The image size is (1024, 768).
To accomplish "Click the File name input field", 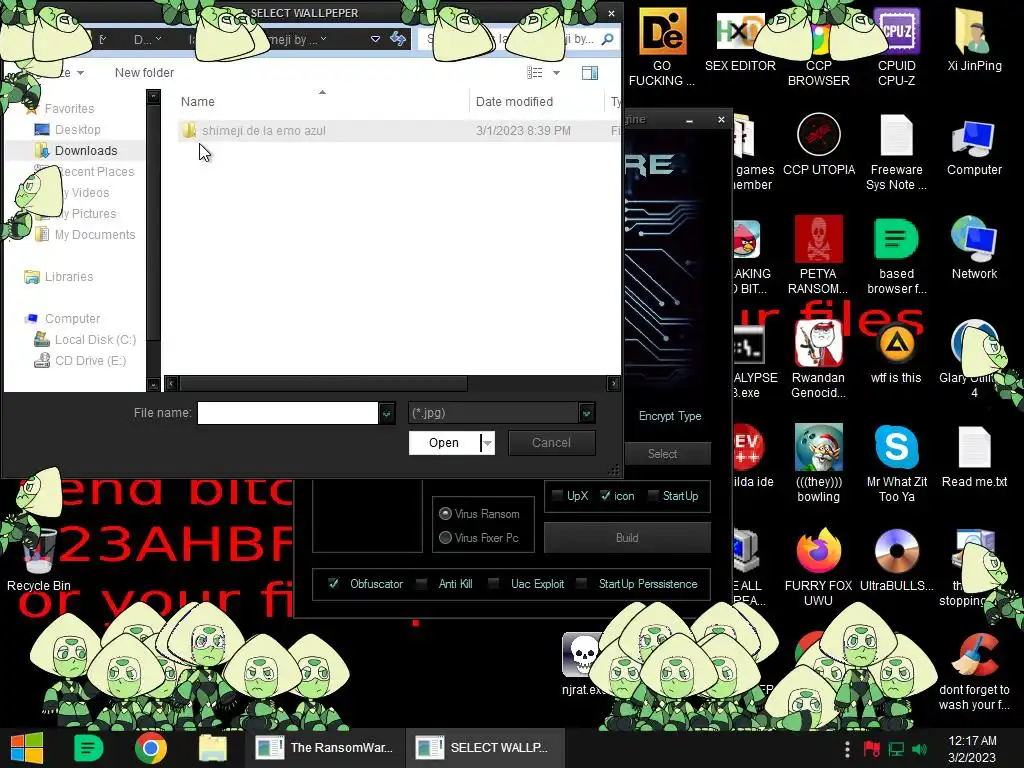I will (287, 413).
